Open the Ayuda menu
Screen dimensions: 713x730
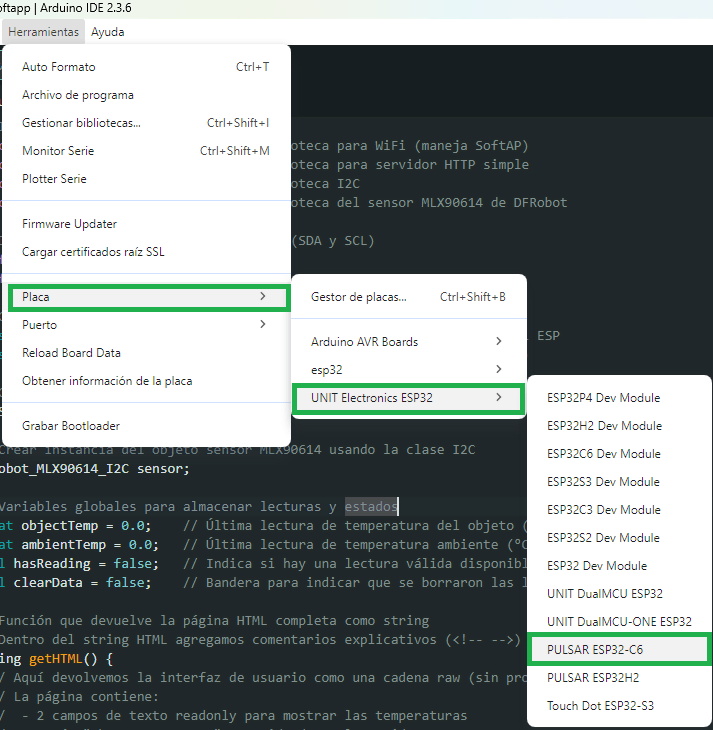pyautogui.click(x=108, y=32)
